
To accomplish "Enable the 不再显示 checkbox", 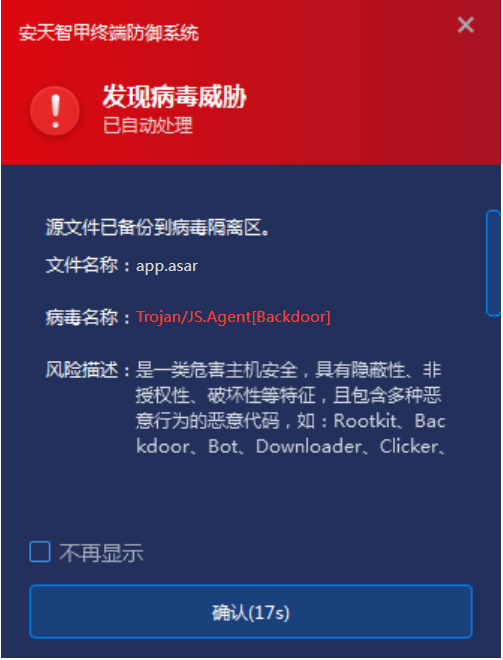I will [x=40, y=552].
